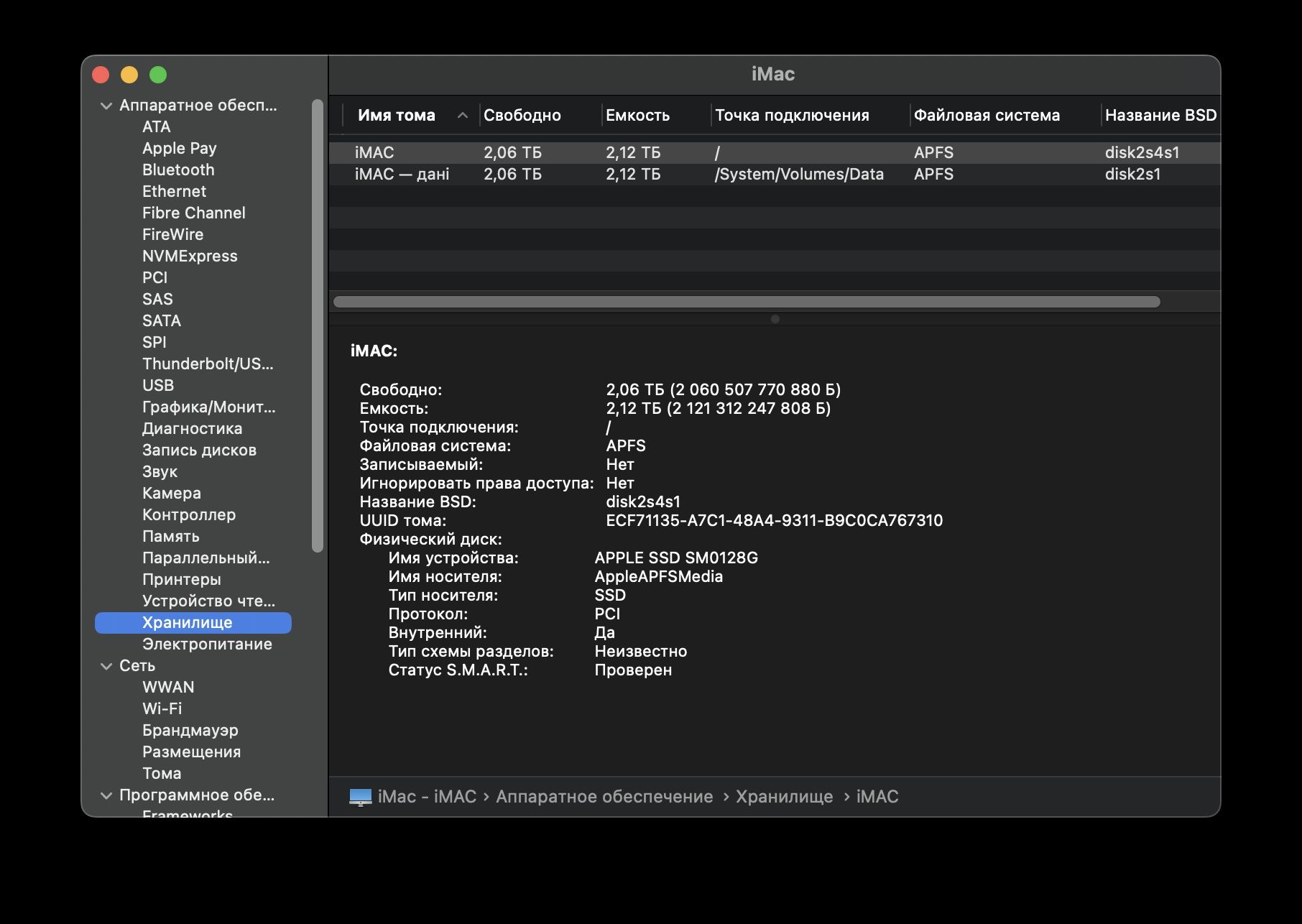Open Электропитание sidebar entry
Screen dimensions: 1302x924
point(207,645)
